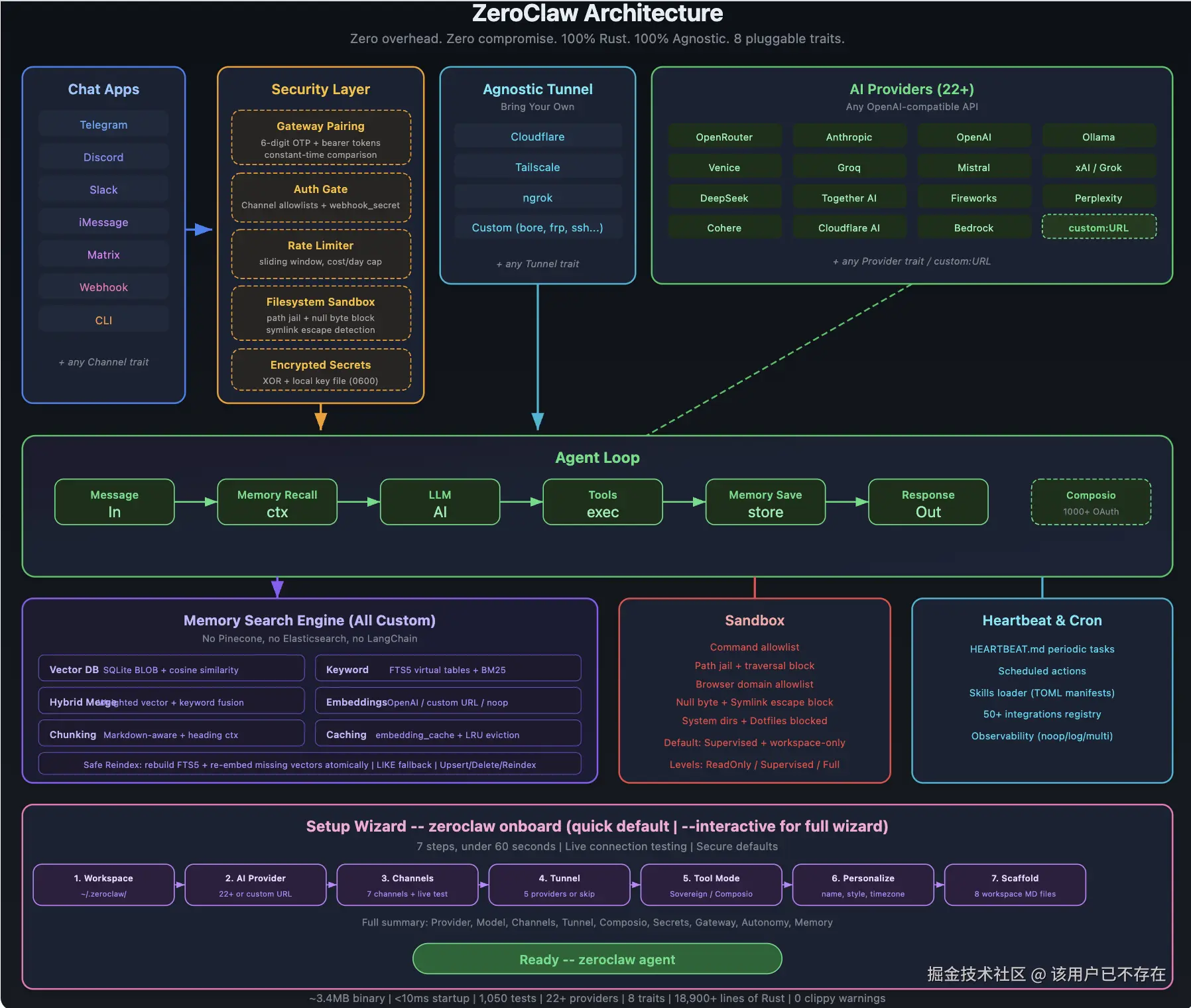Click the Together AI provider box
Viewport: 1191px width, 1008px height.
pos(849,198)
